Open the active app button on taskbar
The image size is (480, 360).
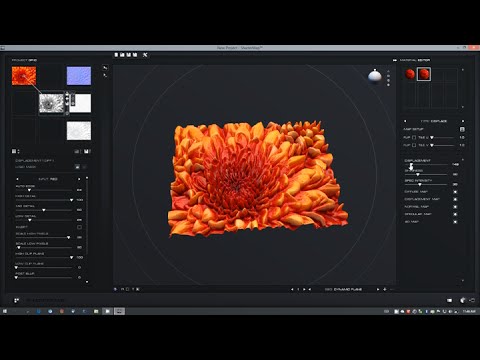tap(119, 311)
